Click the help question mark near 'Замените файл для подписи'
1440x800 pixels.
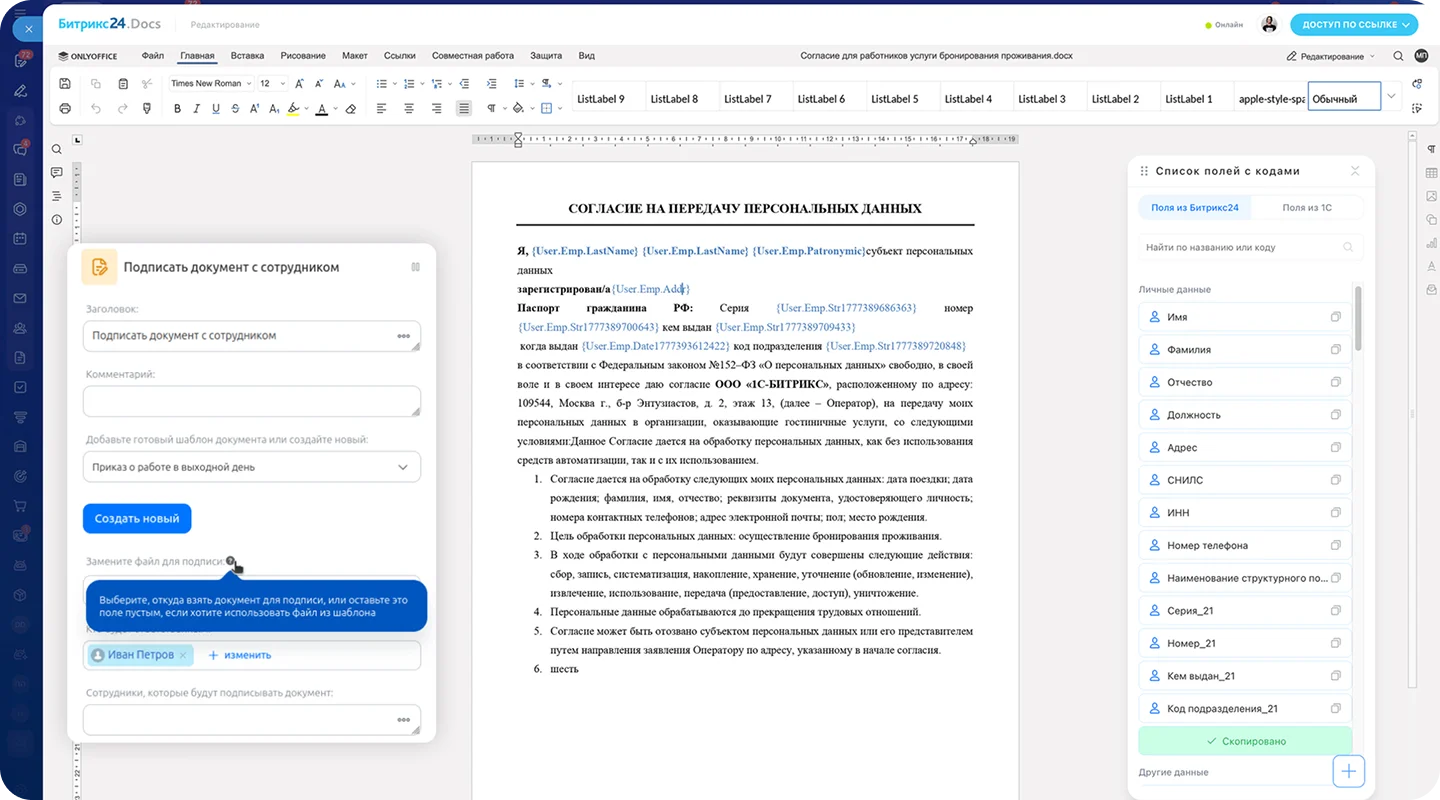coord(231,561)
